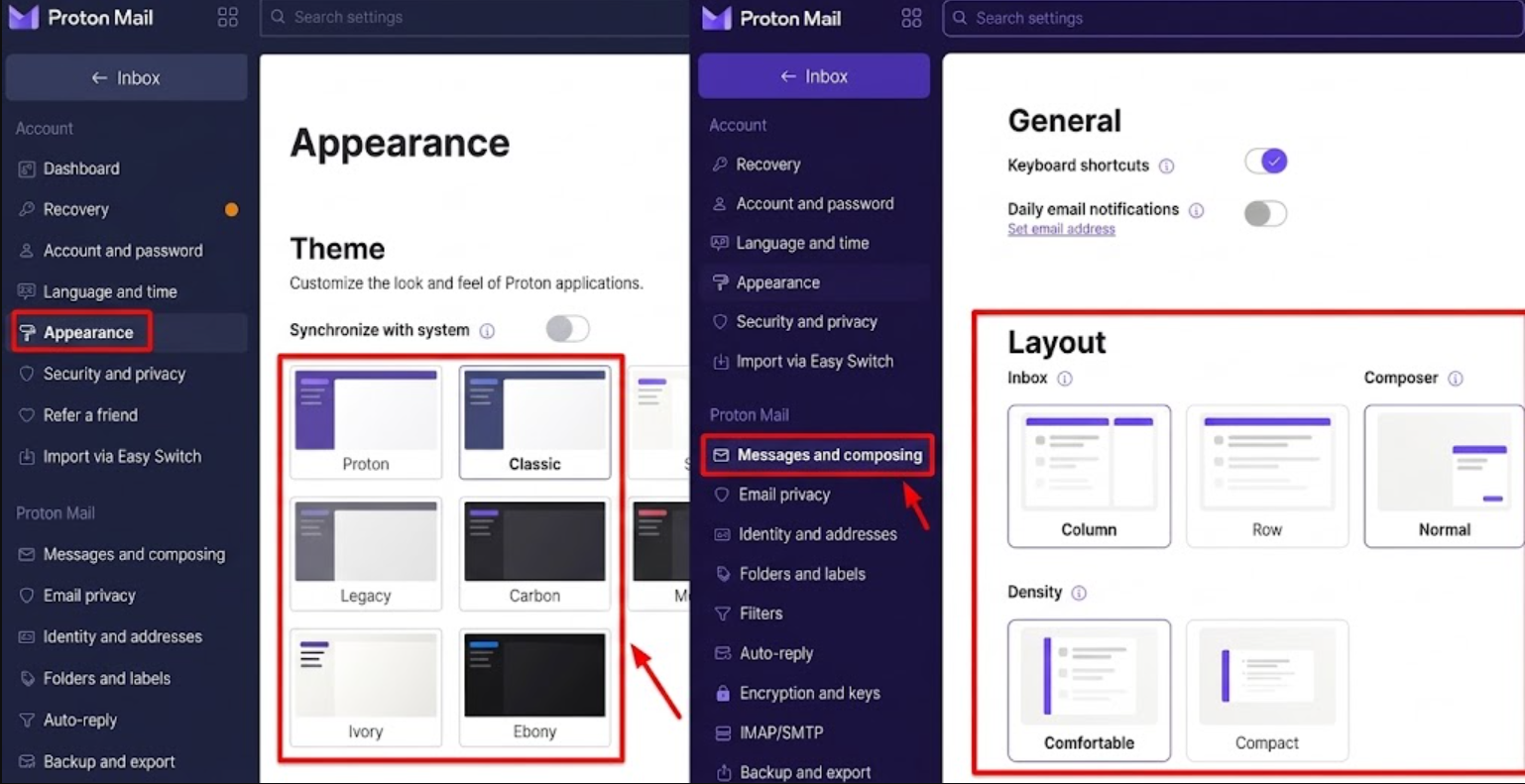Click Email privacy shield icon in Appearance window
1525x784 pixels.
coord(27,596)
